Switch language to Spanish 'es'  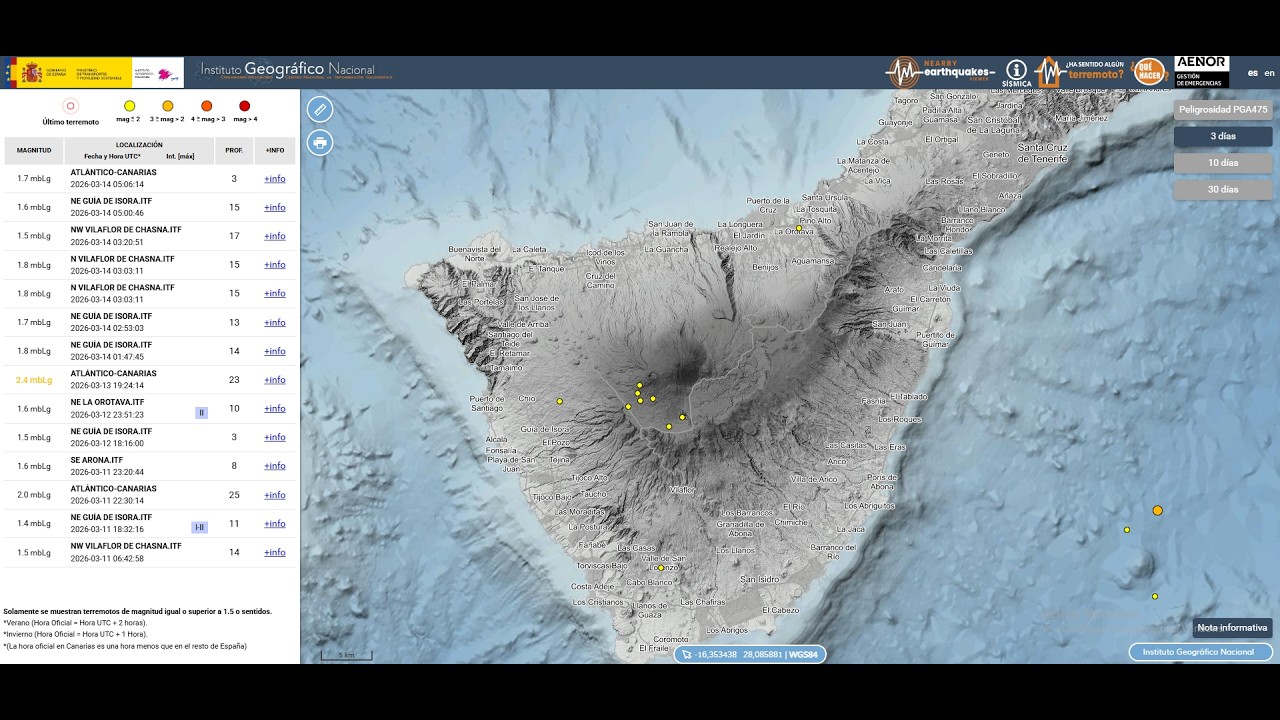[1252, 73]
